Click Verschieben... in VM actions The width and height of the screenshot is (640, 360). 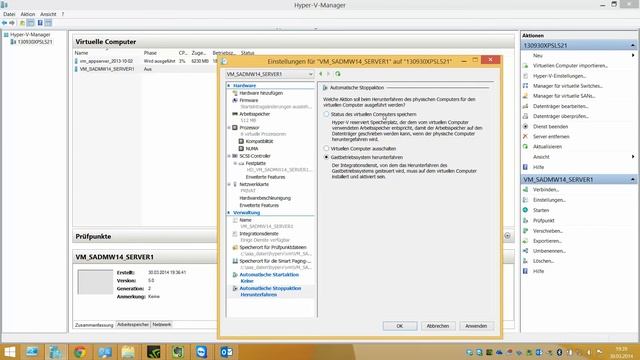(548, 231)
